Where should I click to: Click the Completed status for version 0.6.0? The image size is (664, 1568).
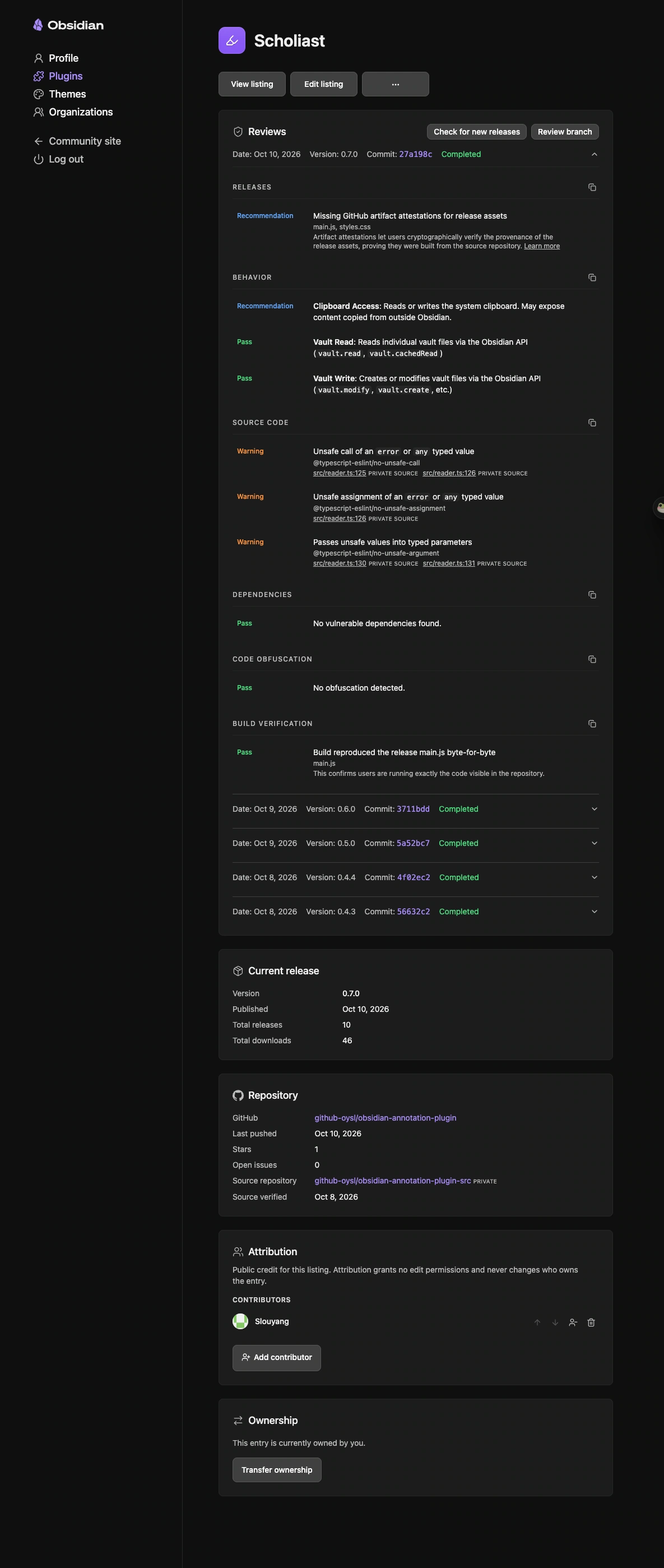coord(458,810)
